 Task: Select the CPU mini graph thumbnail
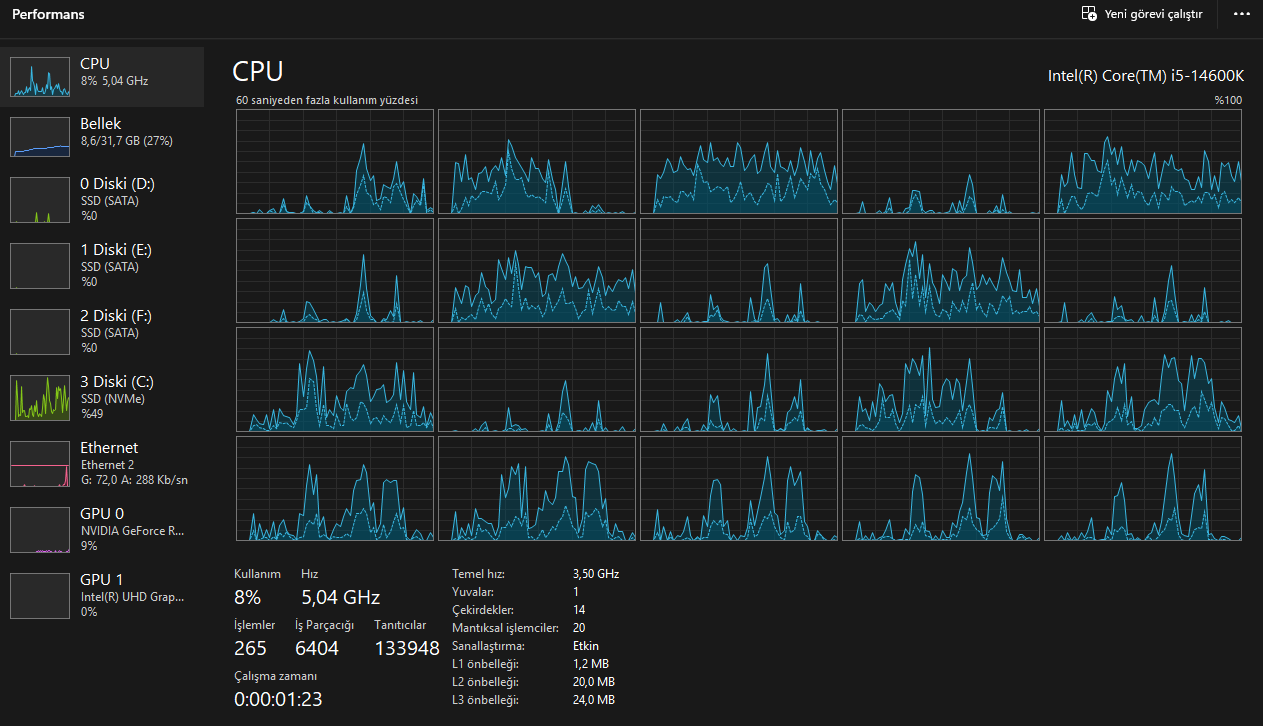click(x=40, y=76)
